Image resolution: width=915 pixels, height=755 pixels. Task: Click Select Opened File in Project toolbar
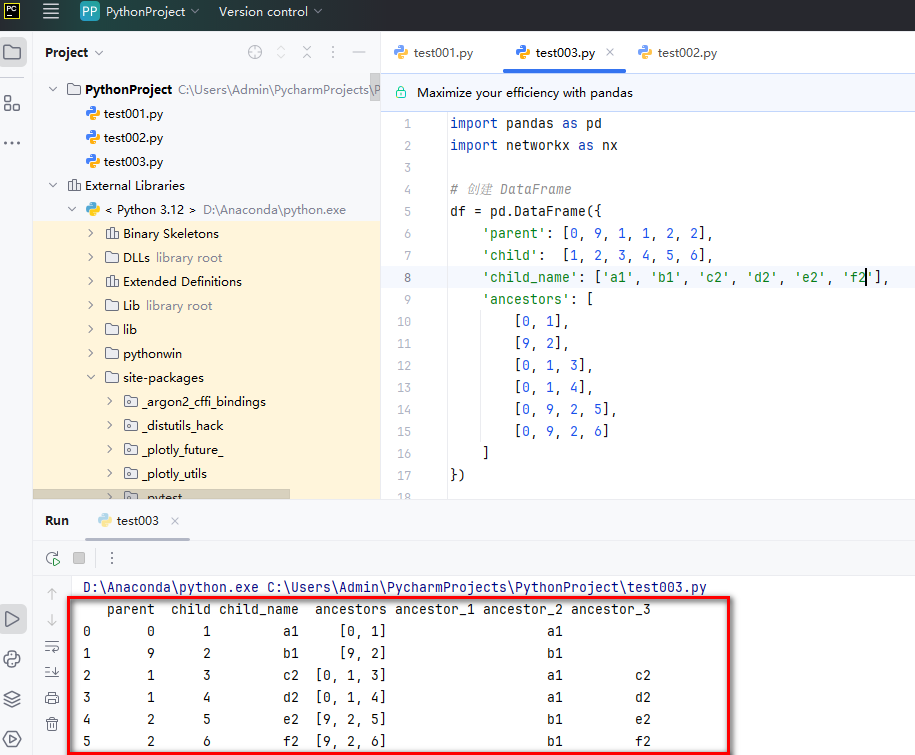pos(255,52)
